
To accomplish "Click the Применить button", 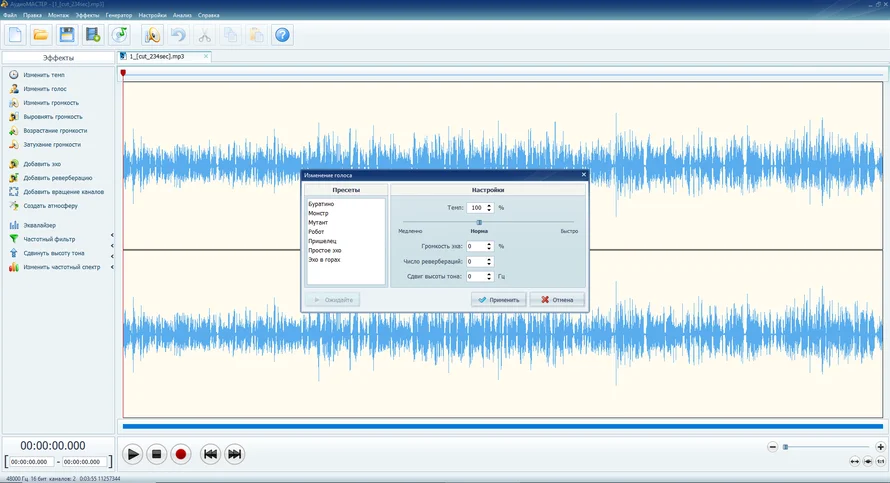I will click(x=499, y=300).
